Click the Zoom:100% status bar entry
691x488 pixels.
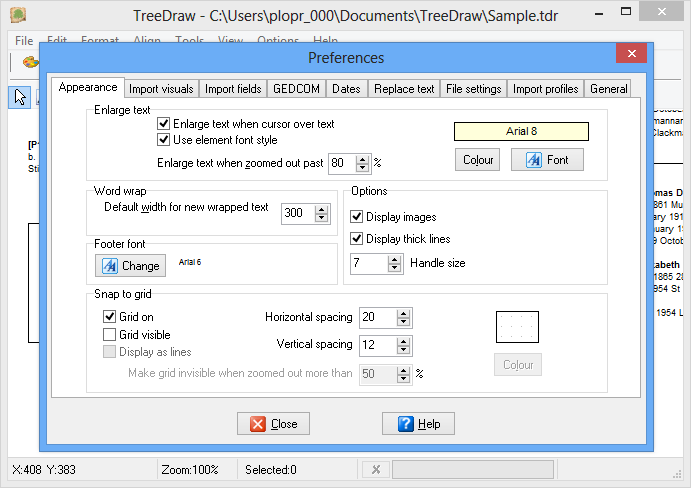coord(190,470)
